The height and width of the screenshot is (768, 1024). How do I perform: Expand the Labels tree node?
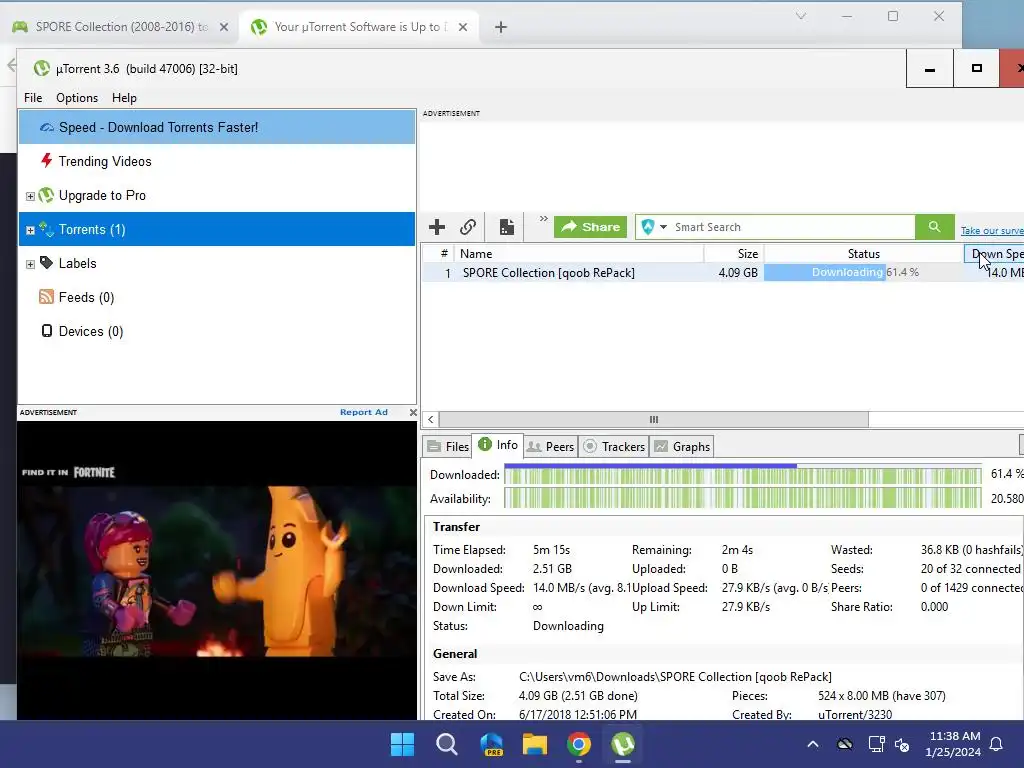click(30, 264)
